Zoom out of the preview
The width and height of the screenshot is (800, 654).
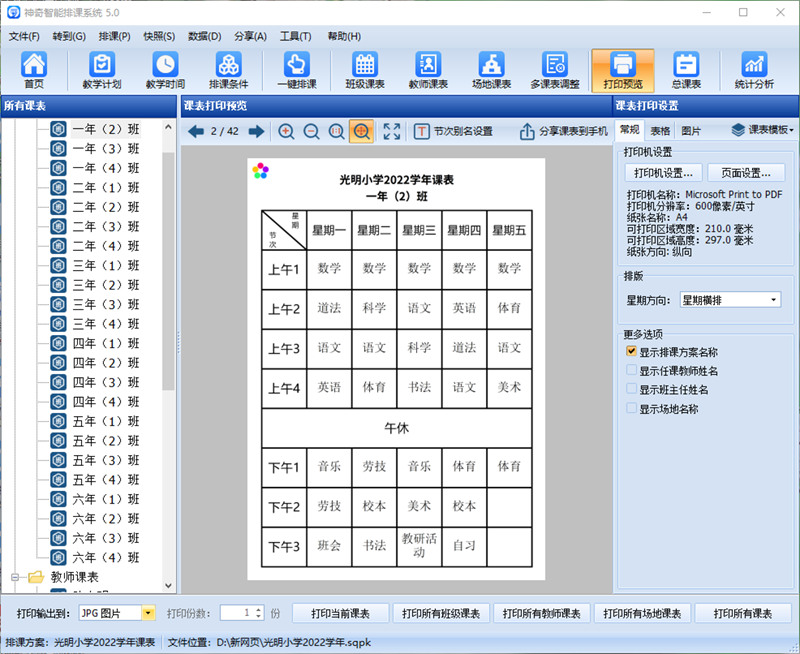click(x=311, y=132)
